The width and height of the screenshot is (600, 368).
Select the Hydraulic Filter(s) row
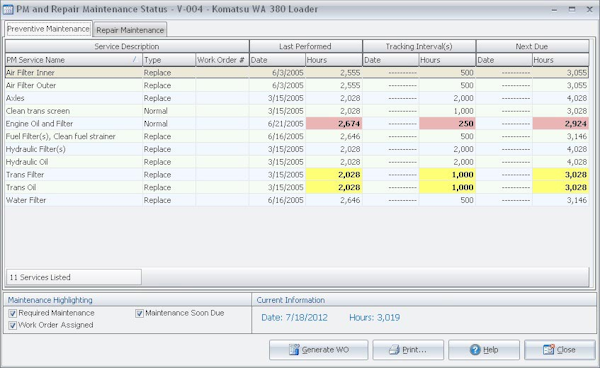pyautogui.click(x=297, y=149)
